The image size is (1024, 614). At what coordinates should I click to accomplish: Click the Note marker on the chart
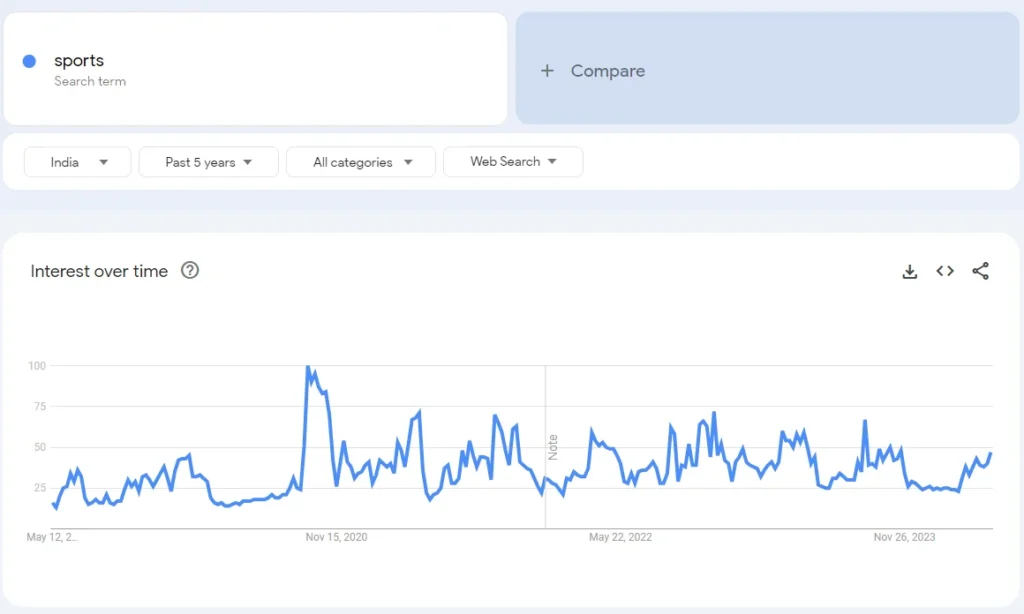(553, 447)
